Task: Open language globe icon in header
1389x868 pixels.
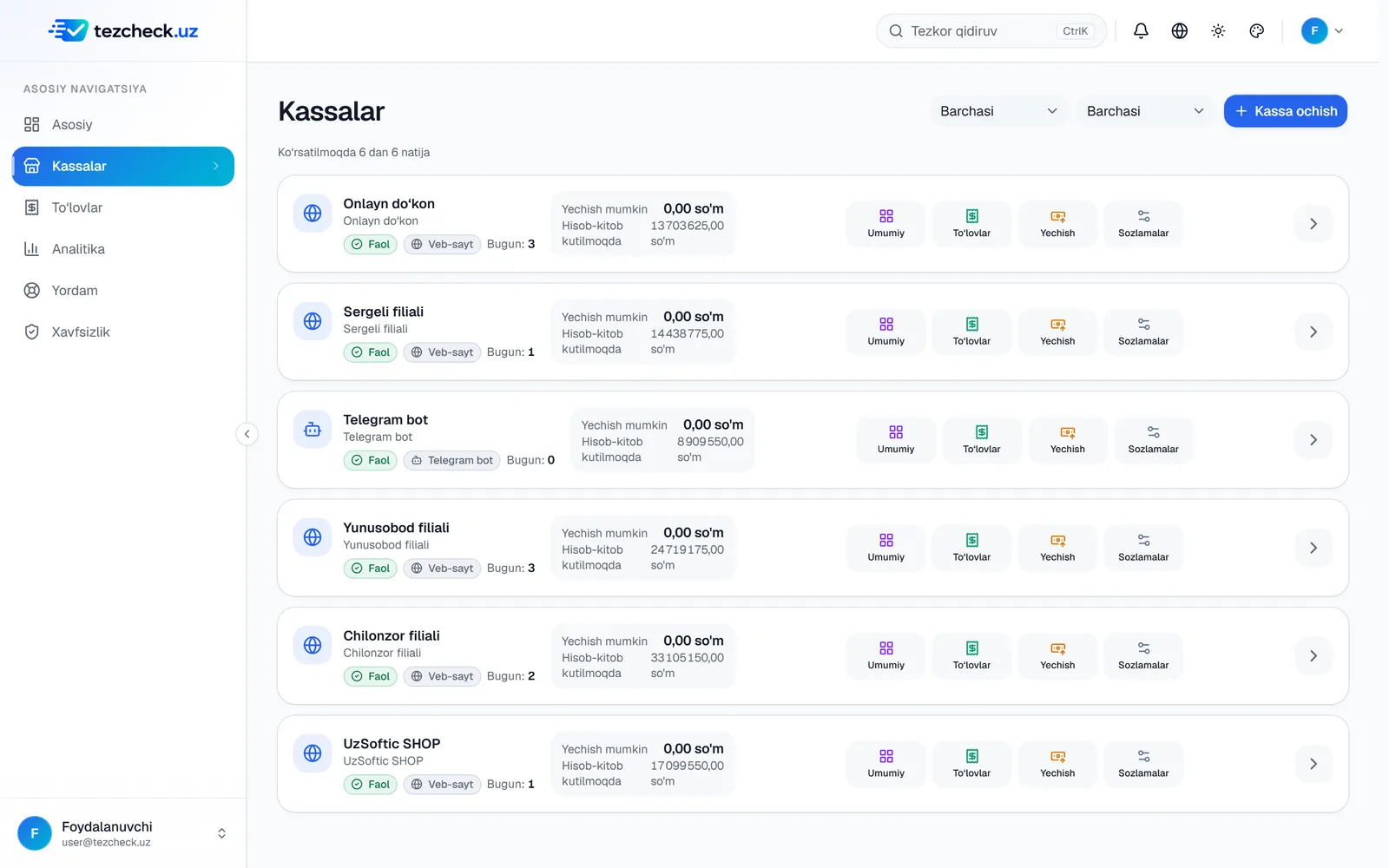Action: (x=1180, y=31)
